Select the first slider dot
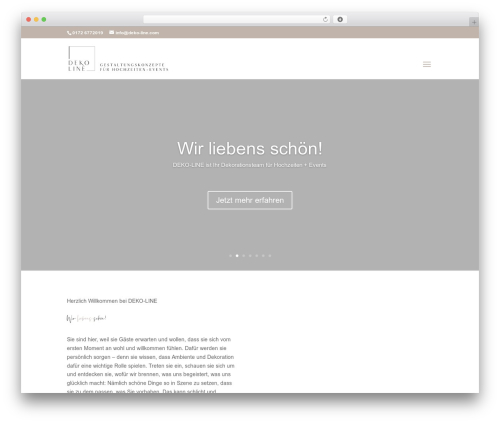This screenshot has width=500, height=423. coord(230,256)
